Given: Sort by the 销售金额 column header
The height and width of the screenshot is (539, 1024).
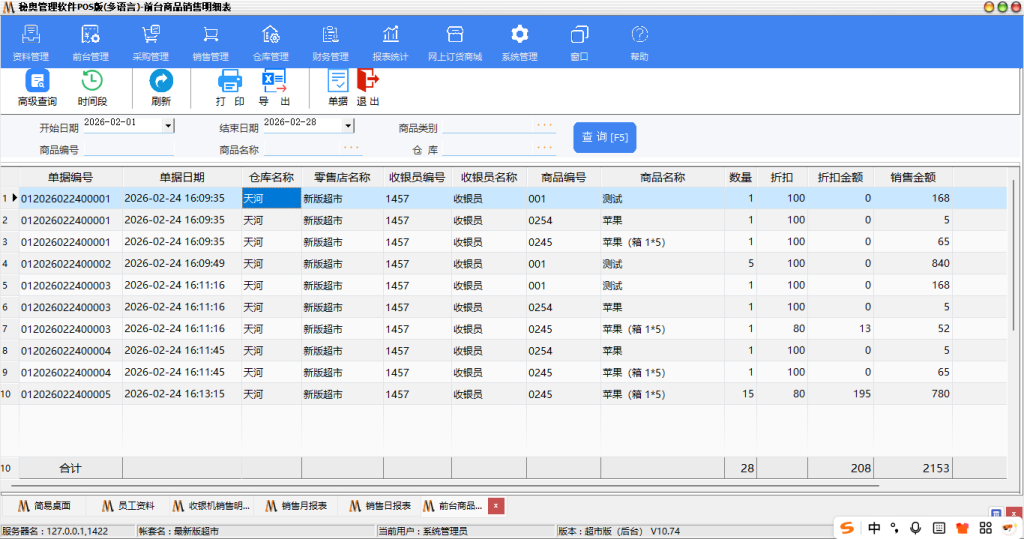Looking at the screenshot, I should [x=912, y=177].
